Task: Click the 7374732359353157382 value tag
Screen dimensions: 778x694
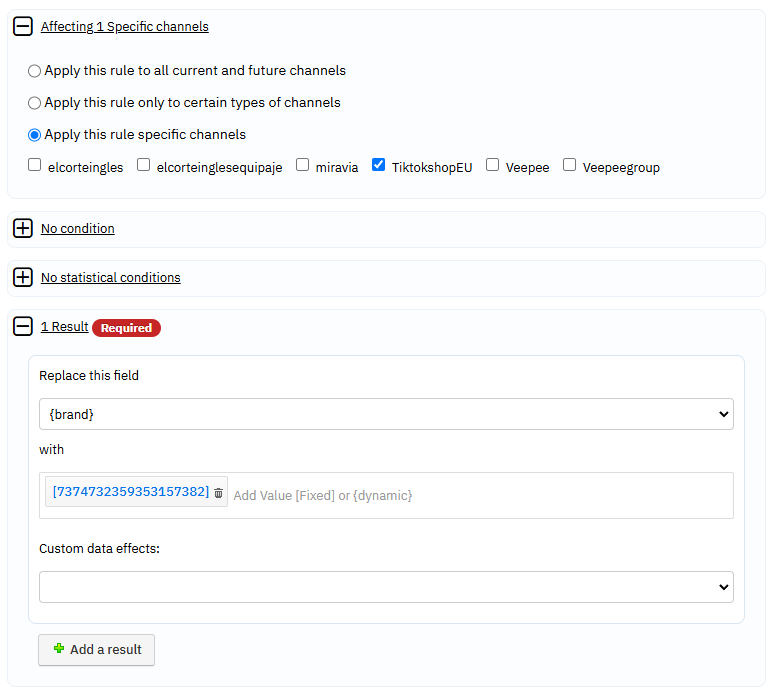Action: coord(130,492)
